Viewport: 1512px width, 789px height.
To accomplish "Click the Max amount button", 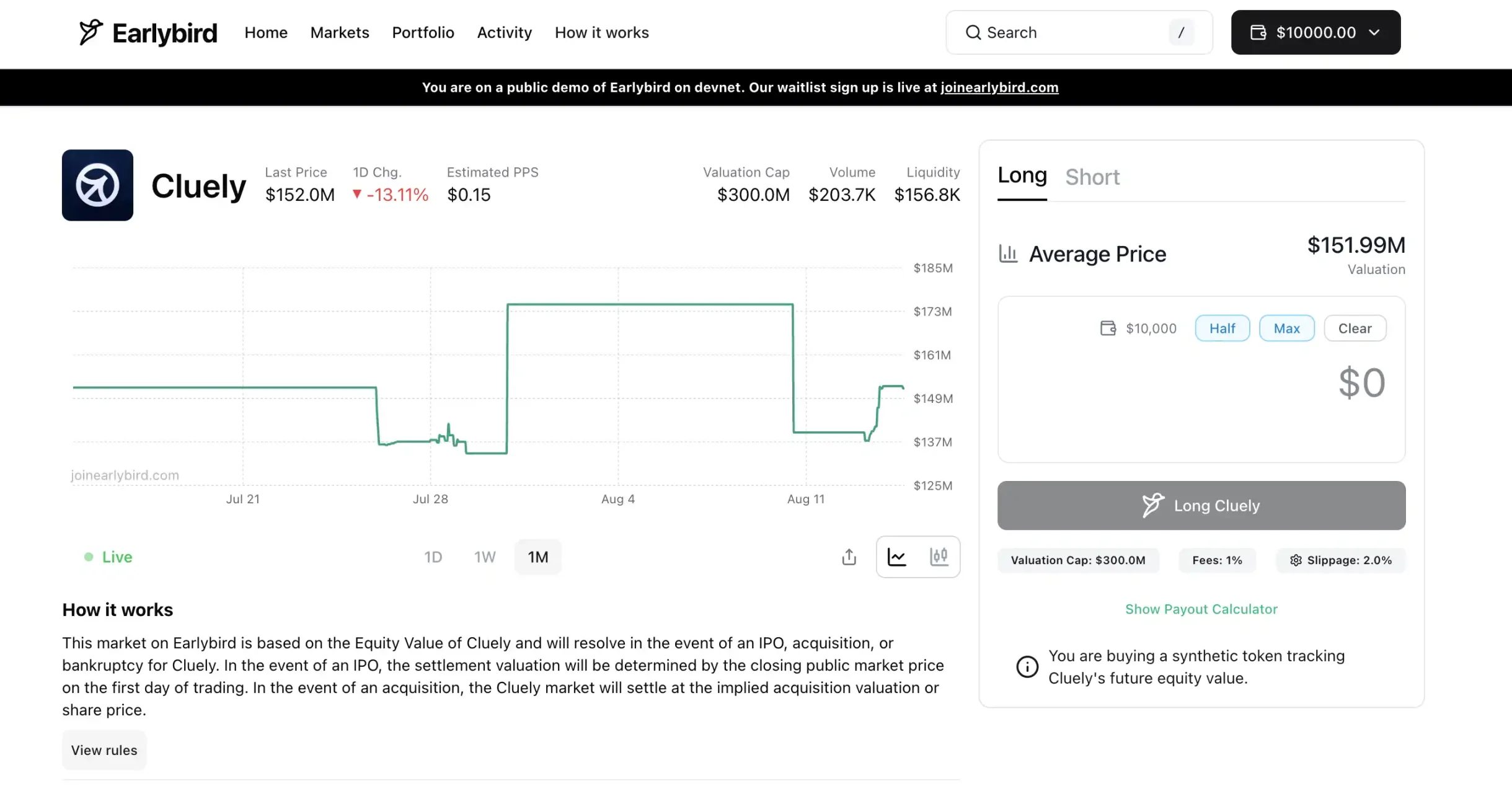I will pyautogui.click(x=1286, y=328).
